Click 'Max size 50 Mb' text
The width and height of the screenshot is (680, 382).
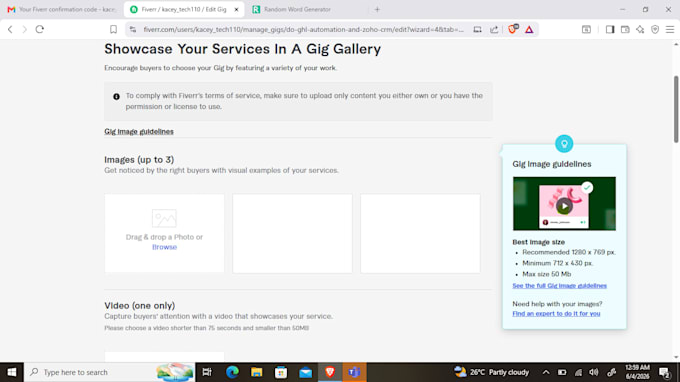click(x=546, y=274)
